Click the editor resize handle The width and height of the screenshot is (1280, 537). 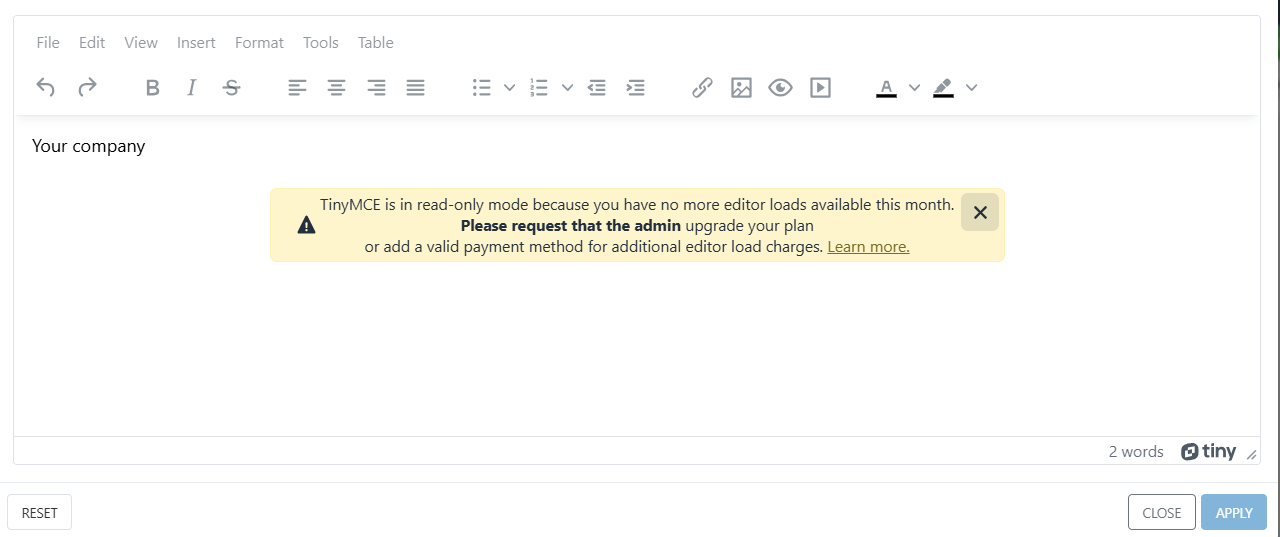(x=1251, y=454)
